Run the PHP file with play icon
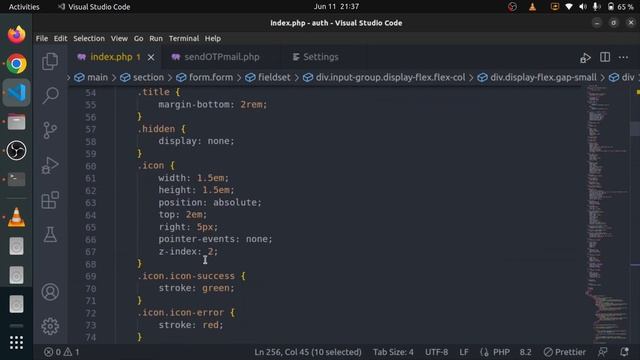Screen dimensions: 640x360 point(585,58)
